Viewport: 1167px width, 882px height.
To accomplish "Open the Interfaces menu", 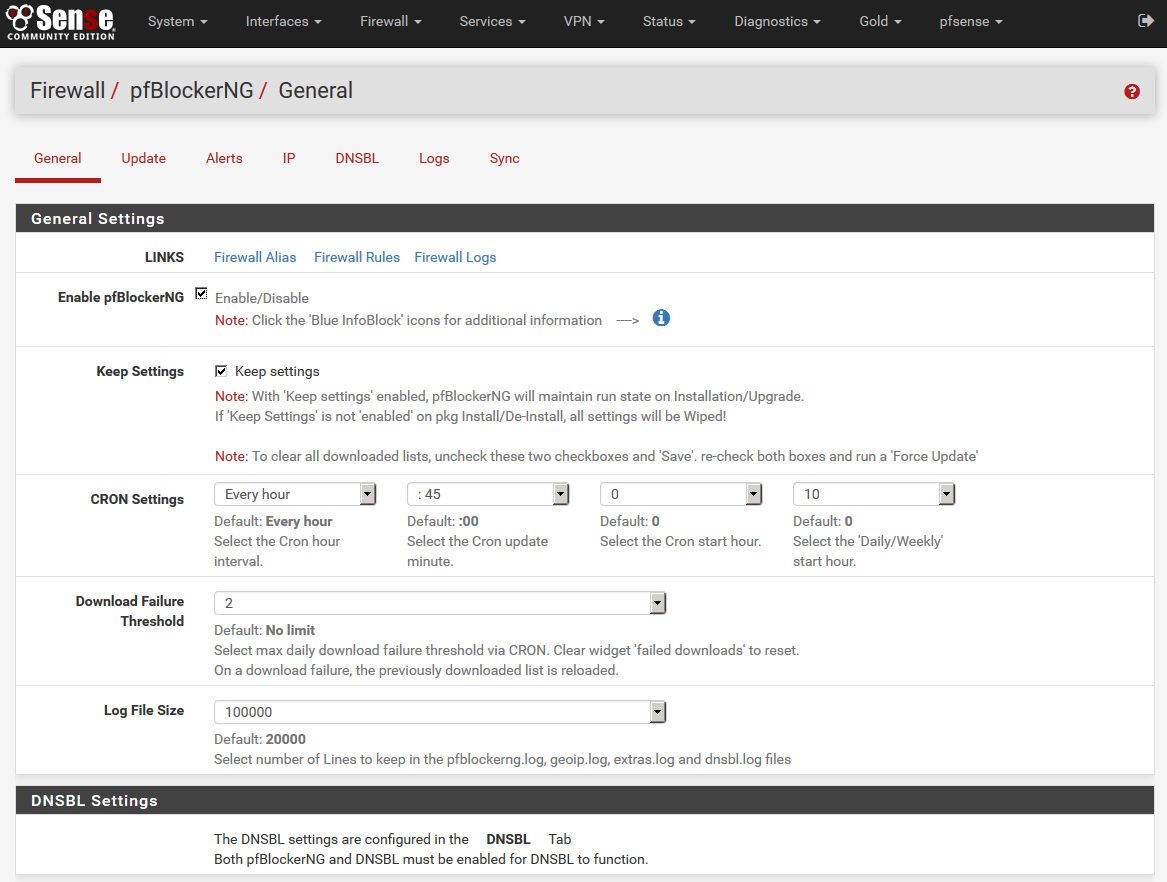I will [284, 22].
